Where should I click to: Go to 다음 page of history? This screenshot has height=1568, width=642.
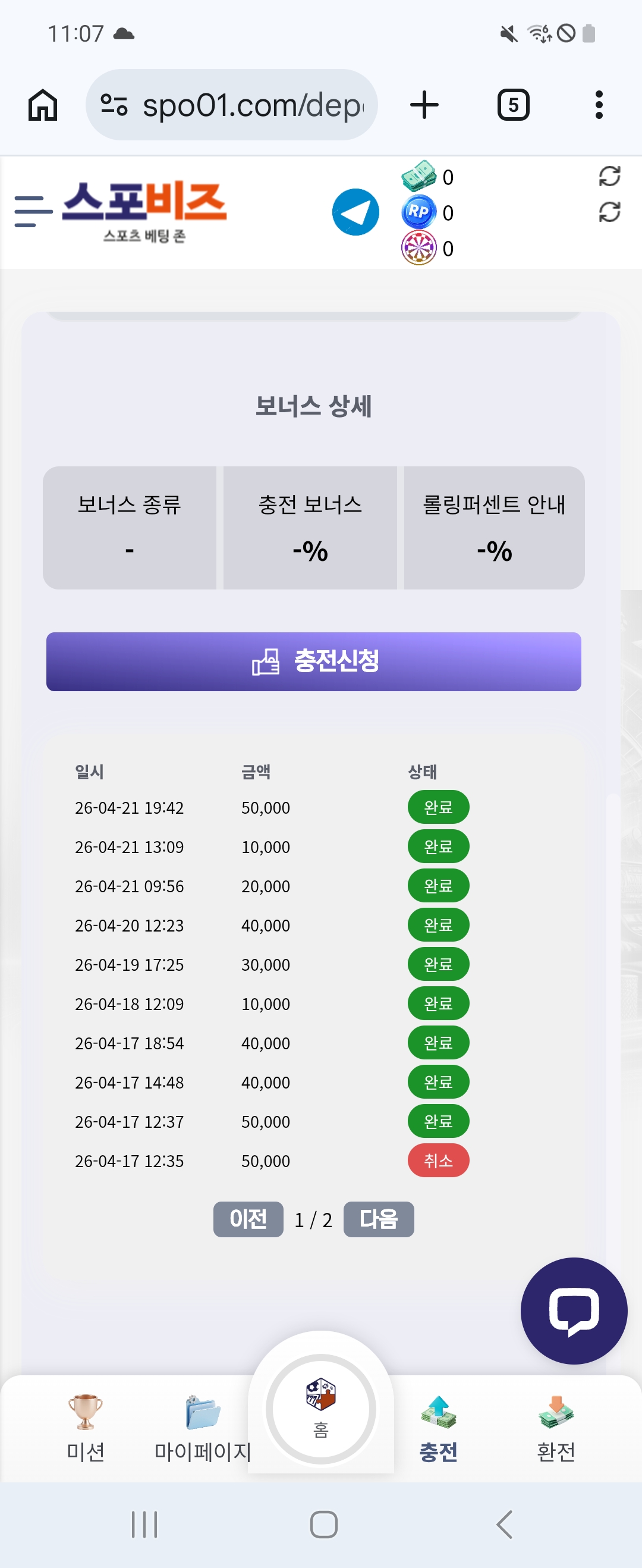pos(379,1219)
